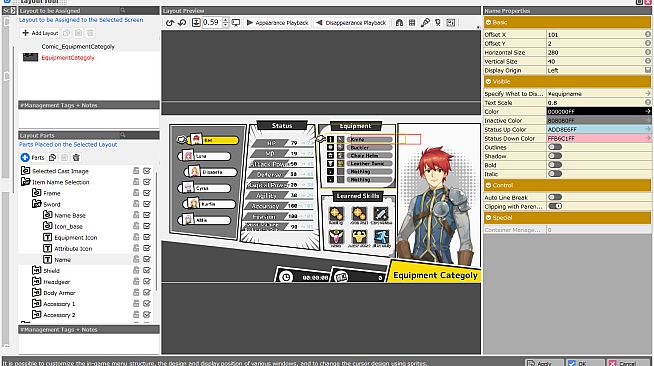This screenshot has width=654, height=366.
Task: Collapse the Basic properties section
Action: (488, 22)
